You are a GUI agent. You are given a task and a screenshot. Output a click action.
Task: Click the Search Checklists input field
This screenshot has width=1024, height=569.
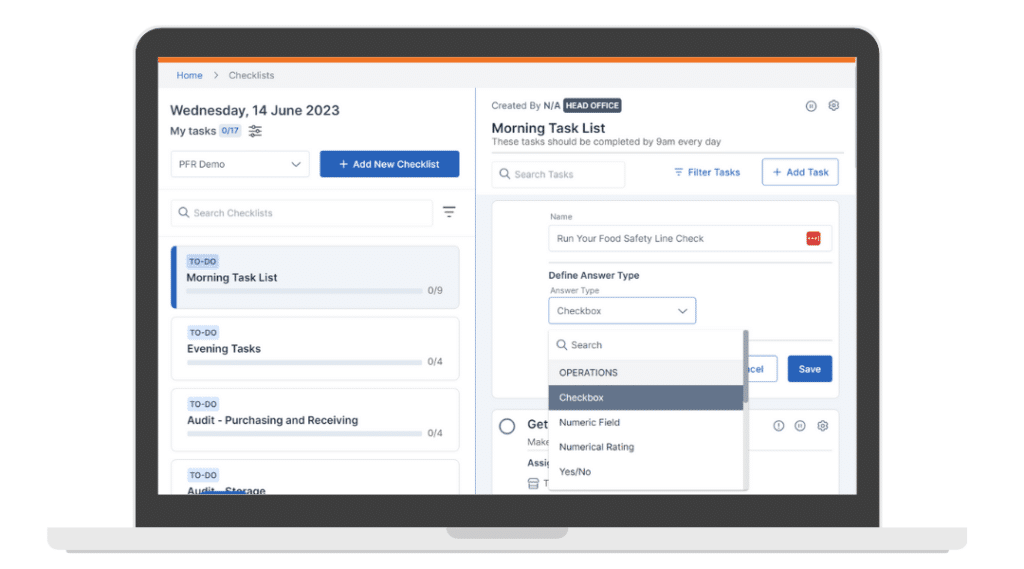pyautogui.click(x=302, y=213)
